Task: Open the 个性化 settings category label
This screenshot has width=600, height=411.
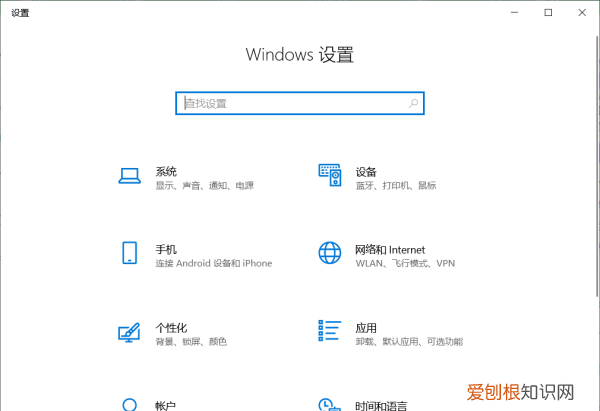Action: tap(171, 328)
